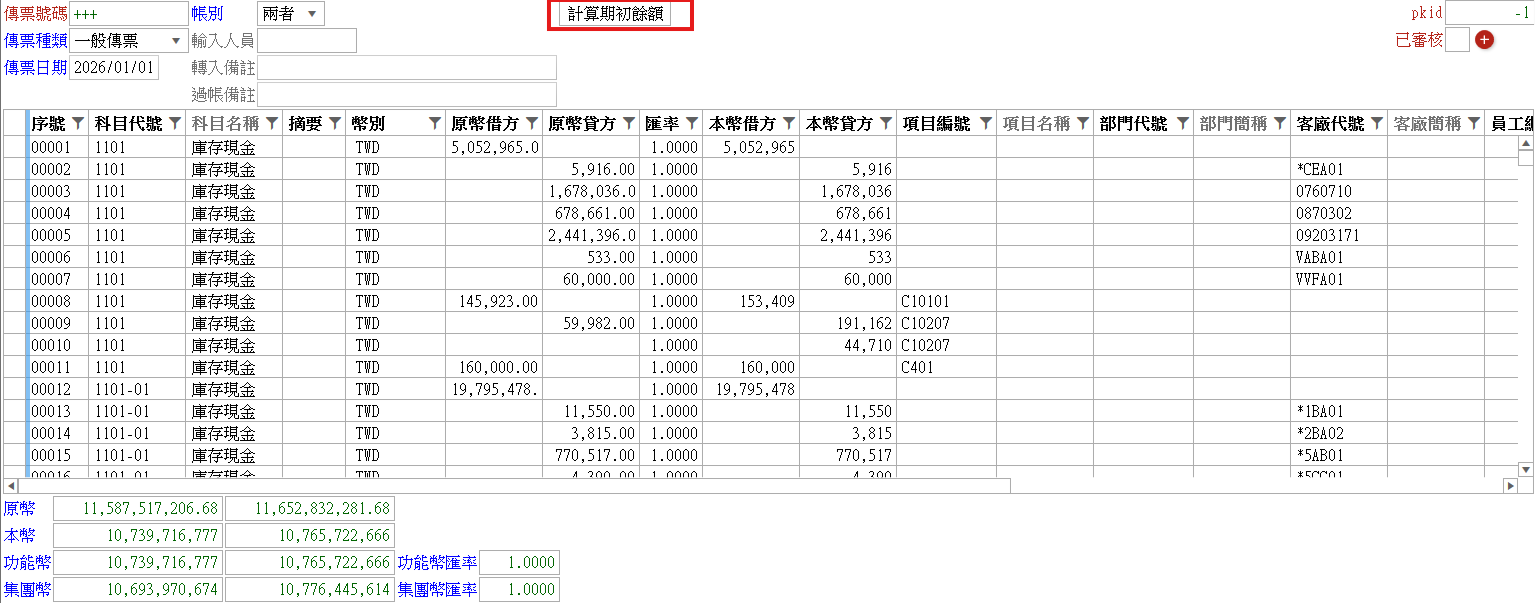Click customer code VABA01 cell

[x=1339, y=257]
